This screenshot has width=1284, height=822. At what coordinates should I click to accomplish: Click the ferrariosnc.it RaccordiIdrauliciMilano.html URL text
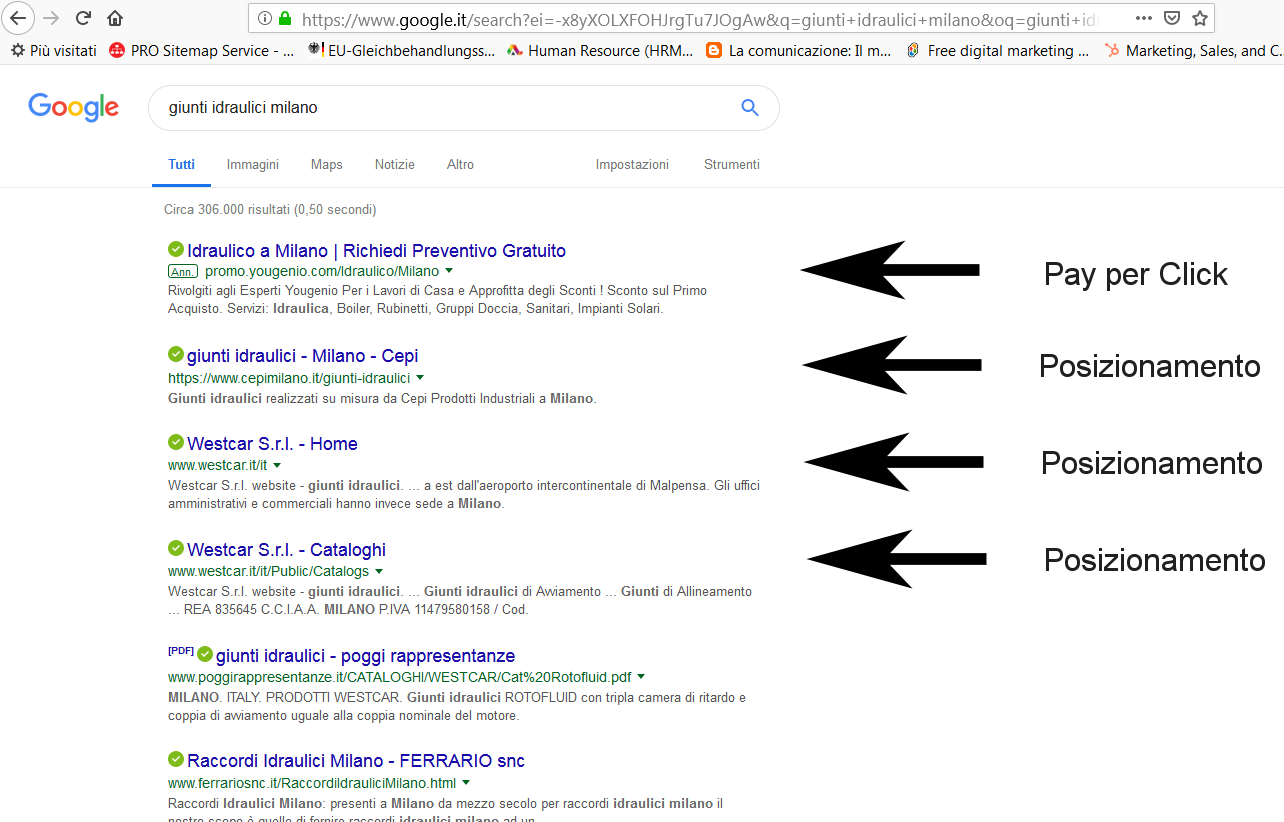pyautogui.click(x=312, y=782)
